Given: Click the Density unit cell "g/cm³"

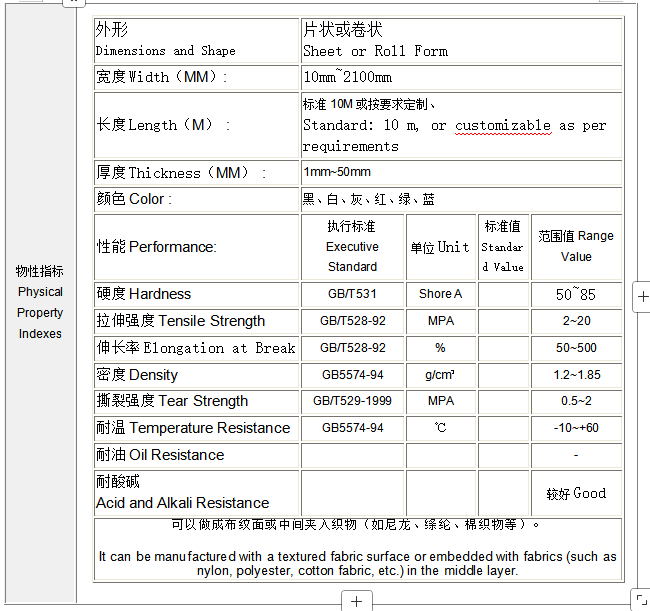Looking at the screenshot, I should click(x=440, y=375).
